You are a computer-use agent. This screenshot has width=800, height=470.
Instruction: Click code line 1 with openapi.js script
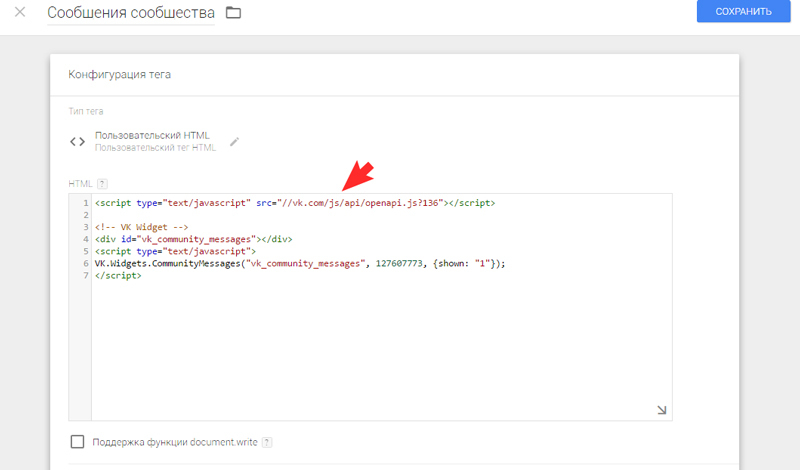tap(295, 203)
